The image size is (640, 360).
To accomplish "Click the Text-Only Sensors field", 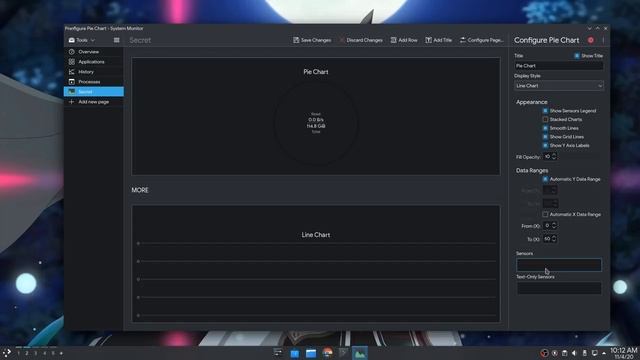I will [559, 288].
